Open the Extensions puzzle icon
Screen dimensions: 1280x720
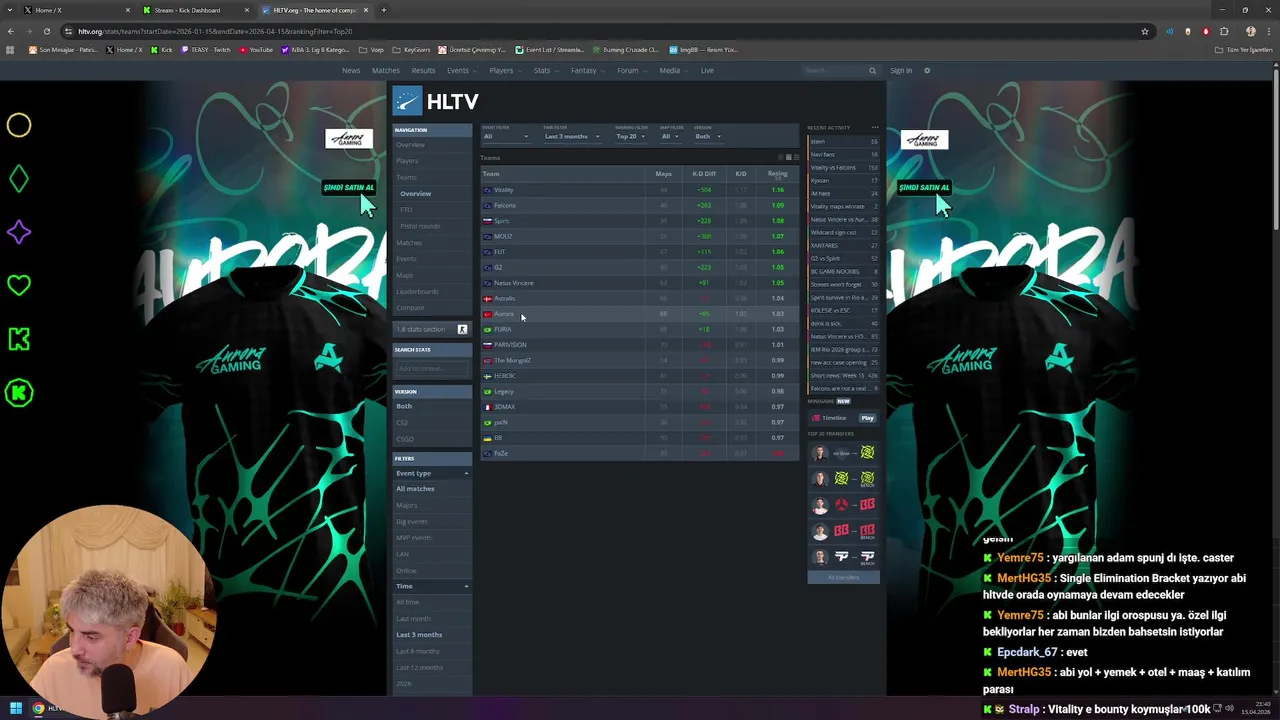pos(1224,31)
